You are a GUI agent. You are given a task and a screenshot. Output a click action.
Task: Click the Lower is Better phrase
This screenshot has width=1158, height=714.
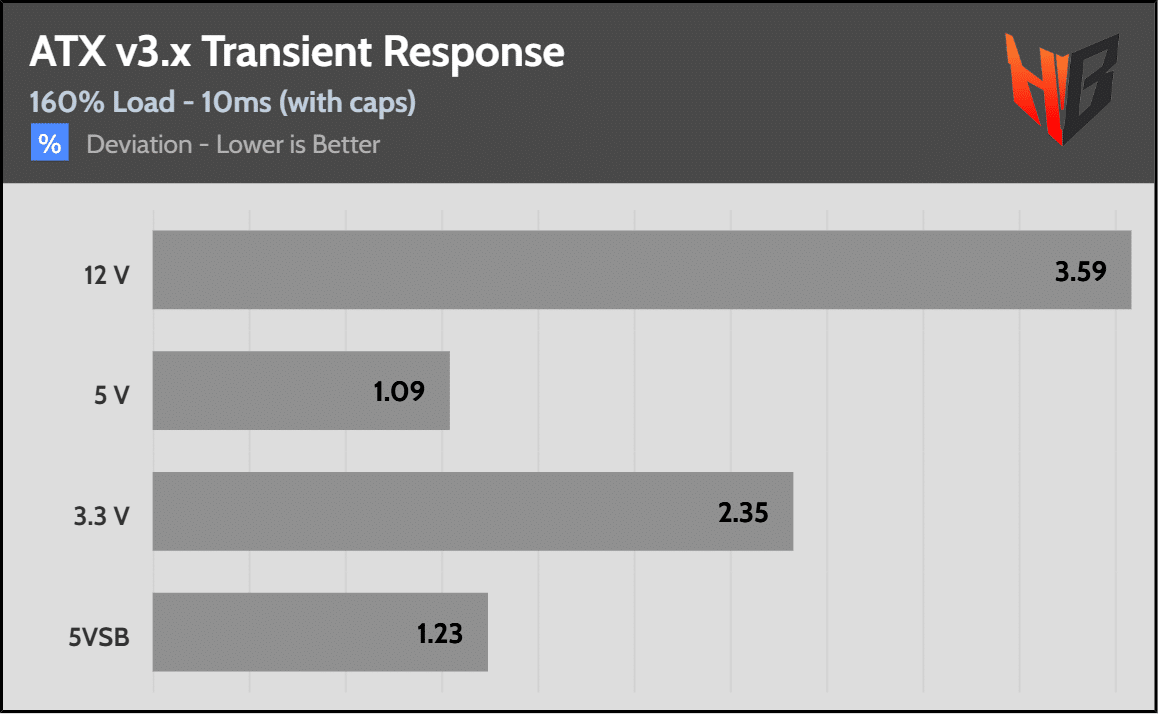click(x=298, y=144)
